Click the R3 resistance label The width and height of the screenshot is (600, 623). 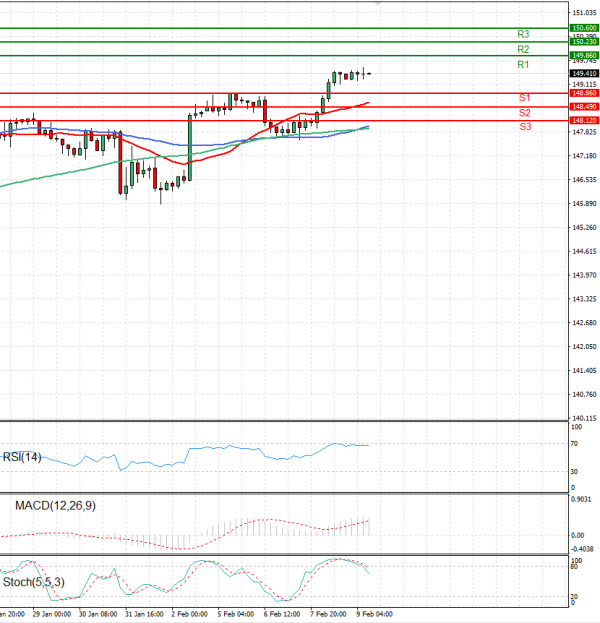[x=523, y=34]
